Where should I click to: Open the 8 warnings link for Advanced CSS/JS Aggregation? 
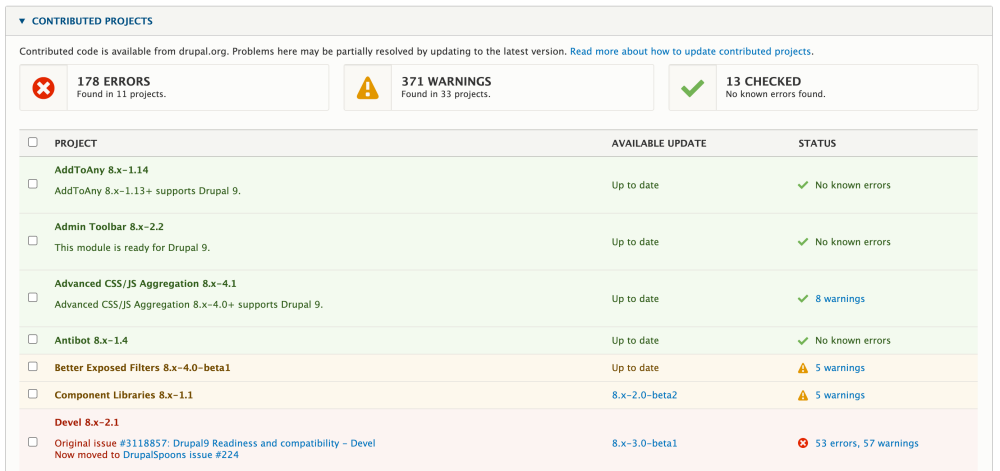click(x=840, y=298)
